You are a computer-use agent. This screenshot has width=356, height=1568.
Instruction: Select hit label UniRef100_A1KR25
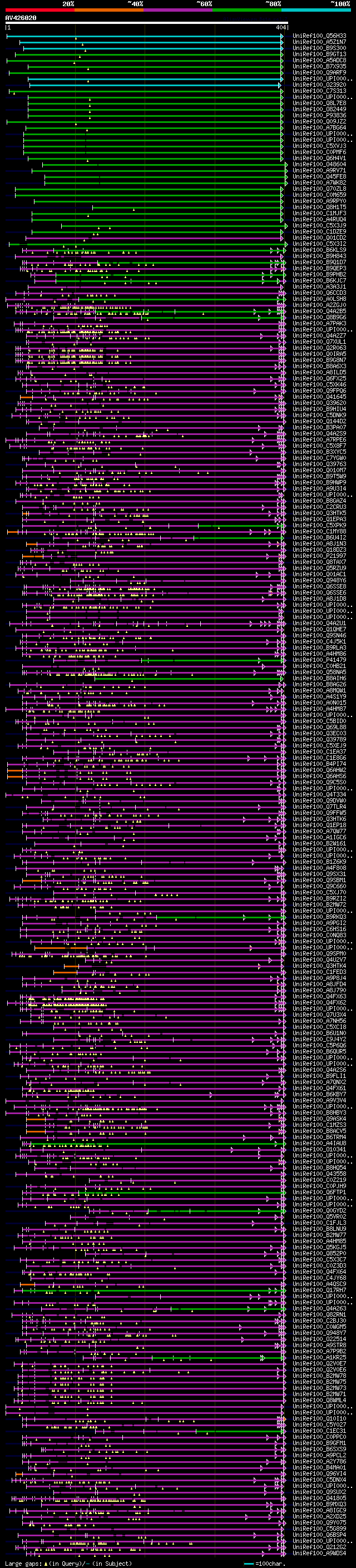point(319,1357)
